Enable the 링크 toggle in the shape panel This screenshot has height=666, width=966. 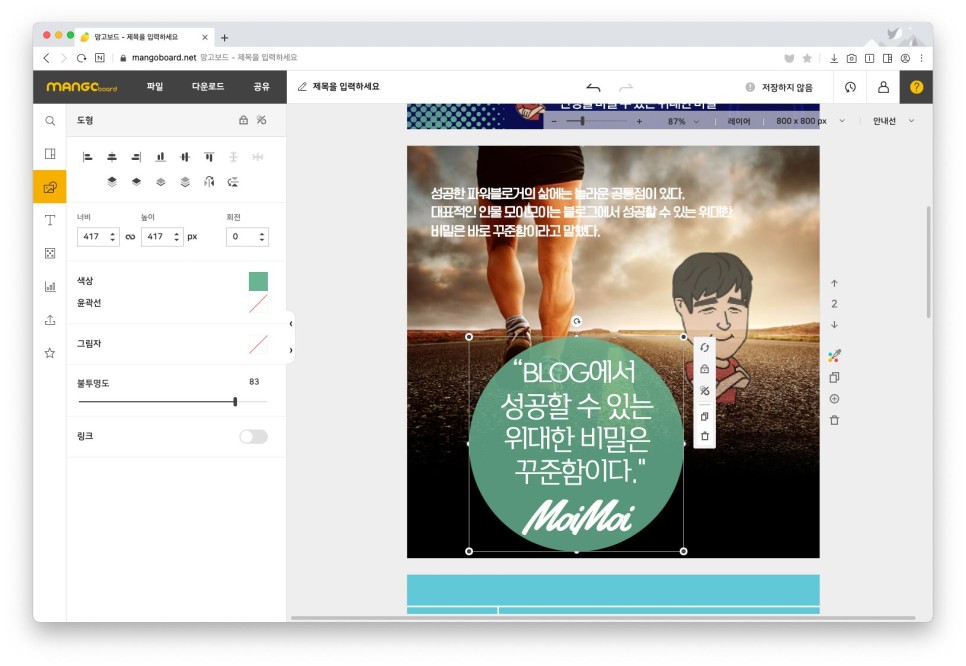tap(253, 437)
